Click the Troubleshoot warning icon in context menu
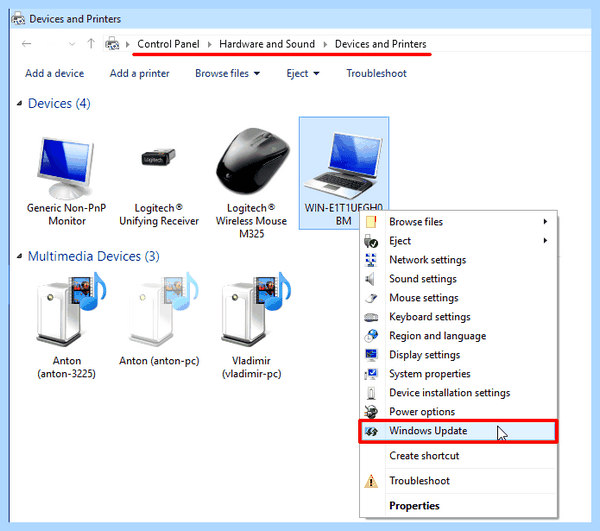Viewport: 600px width, 531px height. point(371,481)
